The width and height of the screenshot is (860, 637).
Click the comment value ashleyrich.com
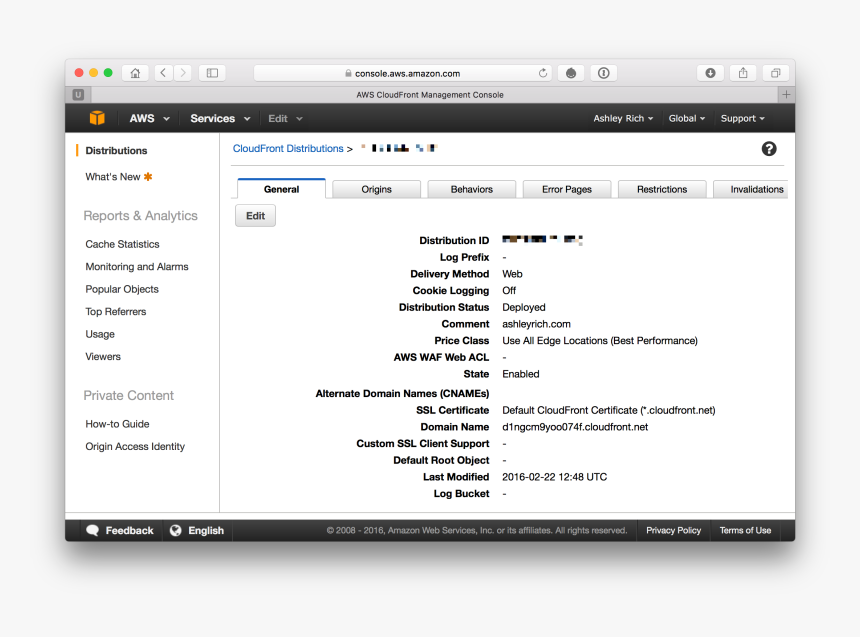(536, 324)
